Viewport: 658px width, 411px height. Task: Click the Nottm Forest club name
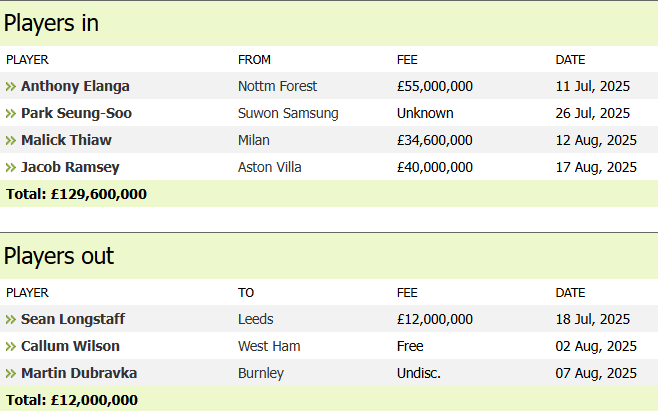pyautogui.click(x=277, y=86)
